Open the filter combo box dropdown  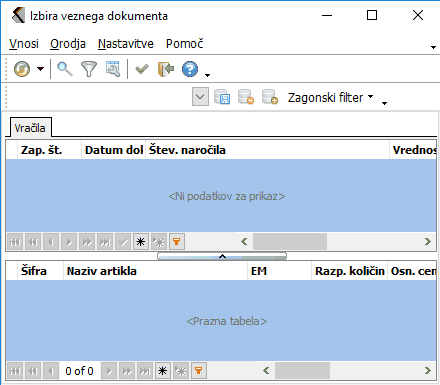pyautogui.click(x=200, y=97)
